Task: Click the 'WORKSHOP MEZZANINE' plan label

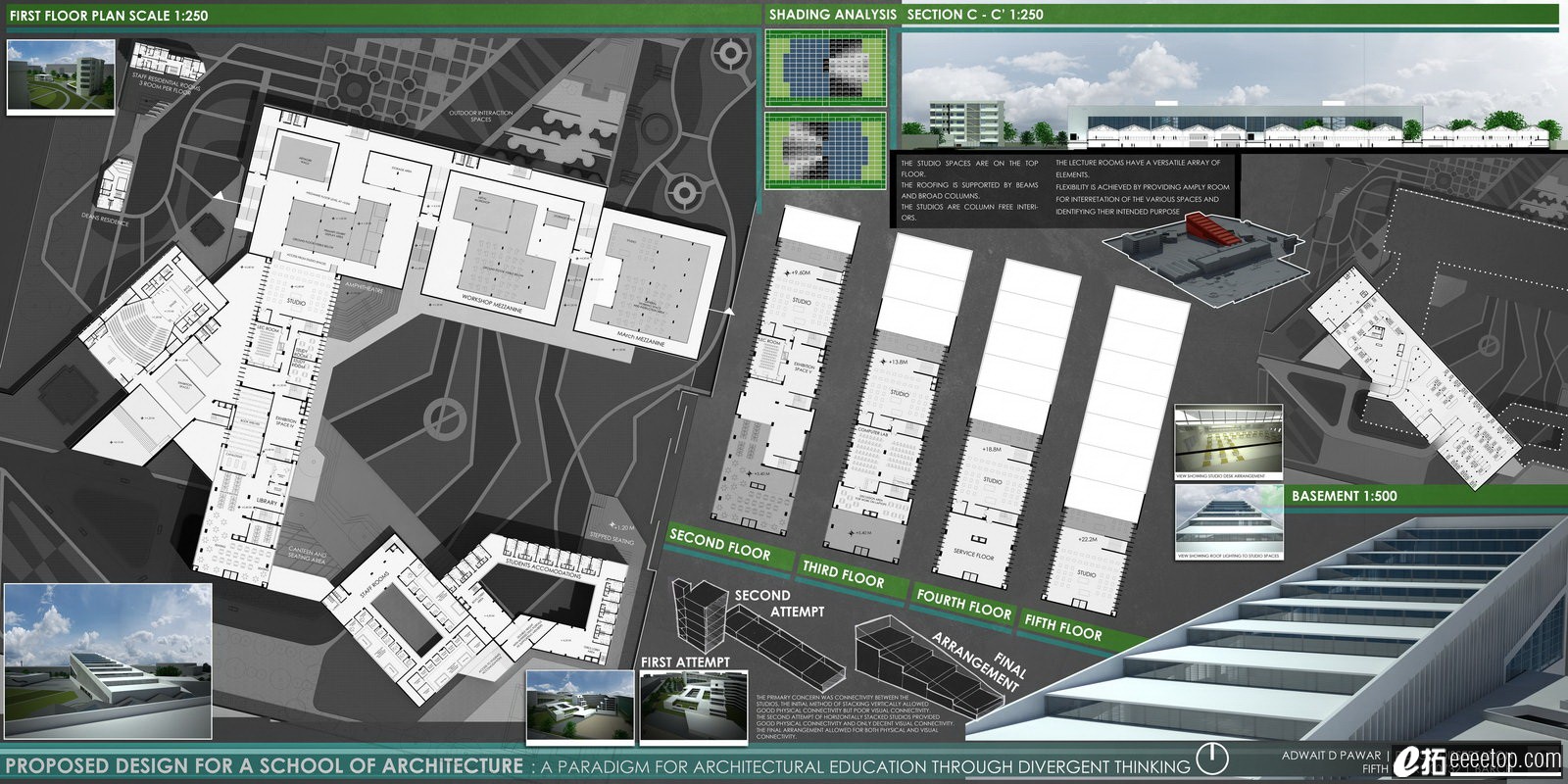Action: tap(493, 302)
